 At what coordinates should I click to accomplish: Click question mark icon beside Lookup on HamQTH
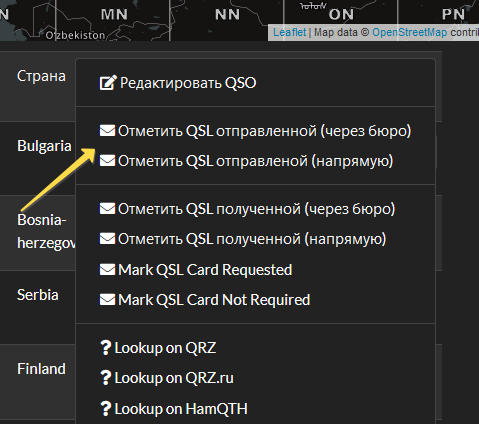coord(105,409)
